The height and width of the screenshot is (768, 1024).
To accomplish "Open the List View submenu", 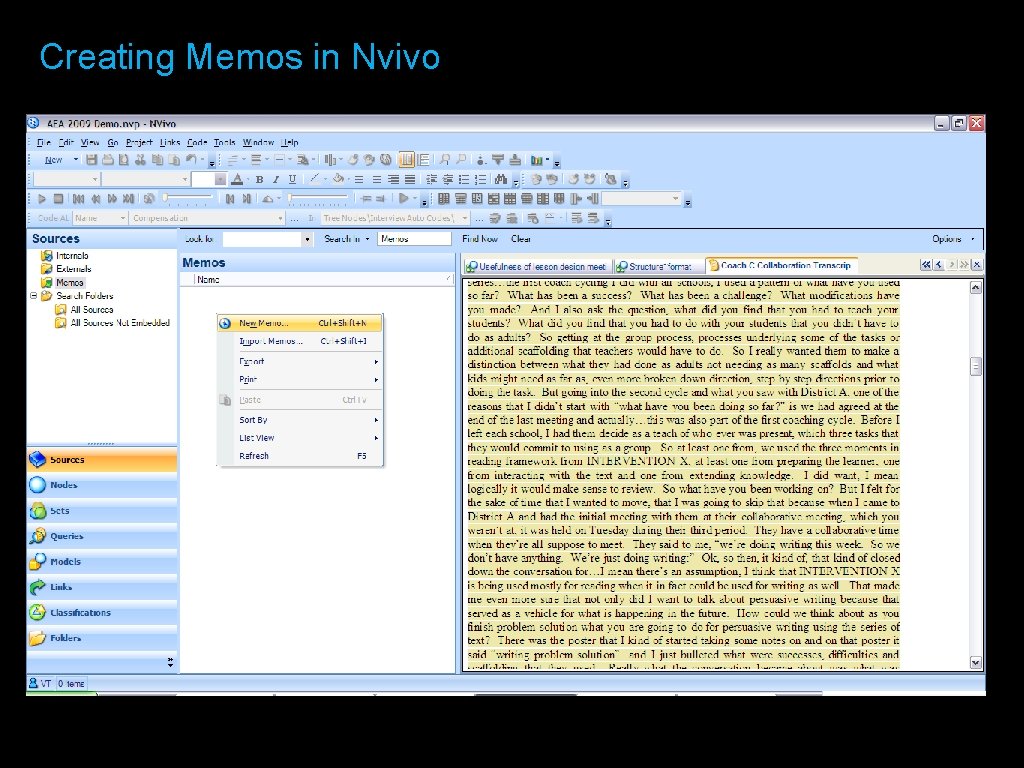I will coord(300,438).
